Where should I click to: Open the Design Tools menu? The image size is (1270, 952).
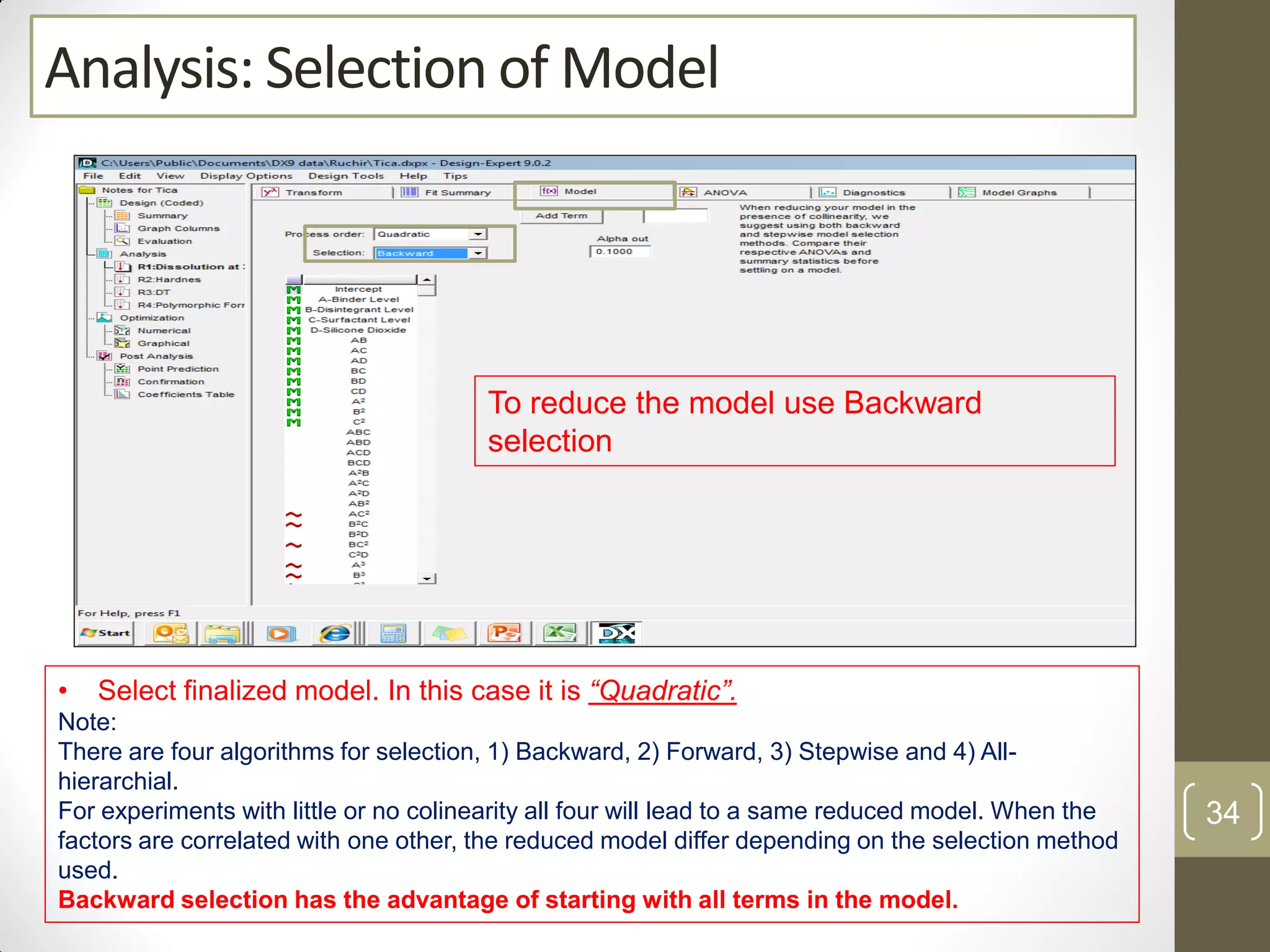(x=346, y=176)
